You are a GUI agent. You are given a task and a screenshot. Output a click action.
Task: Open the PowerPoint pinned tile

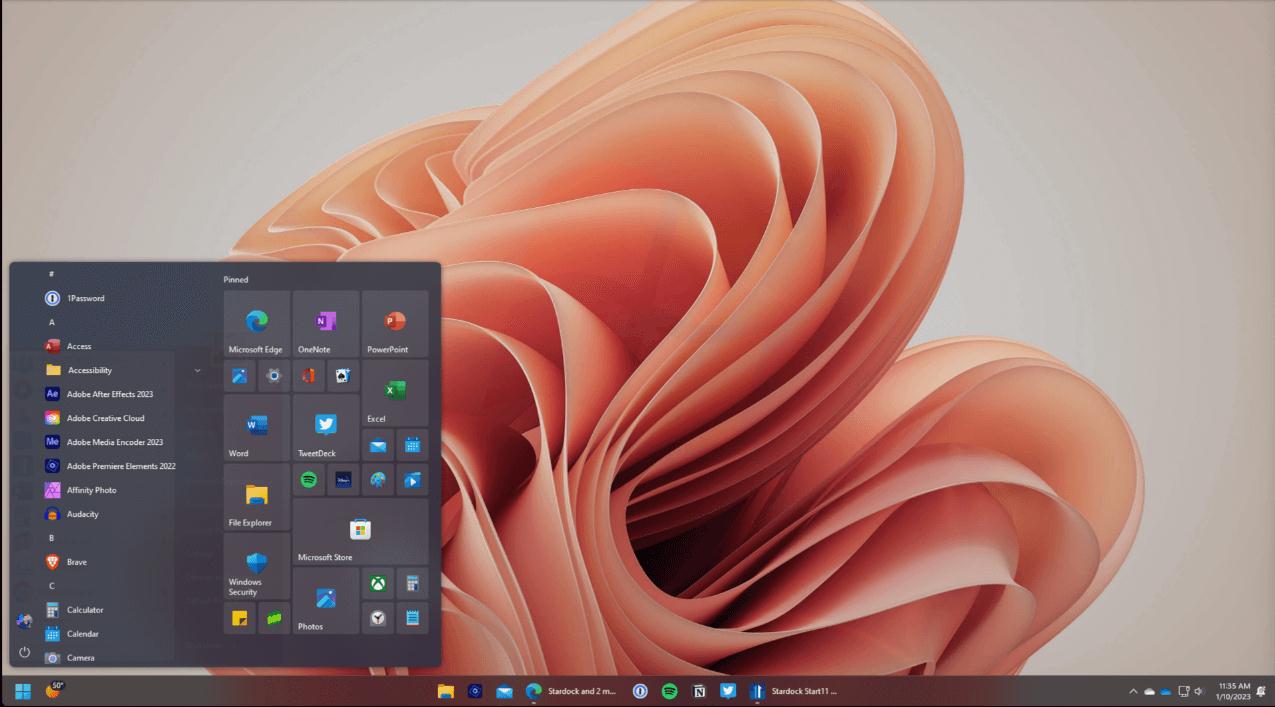coord(395,324)
